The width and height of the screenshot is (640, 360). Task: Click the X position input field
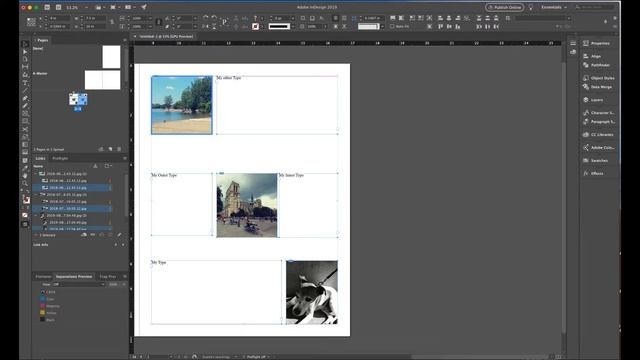pyautogui.click(x=60, y=18)
